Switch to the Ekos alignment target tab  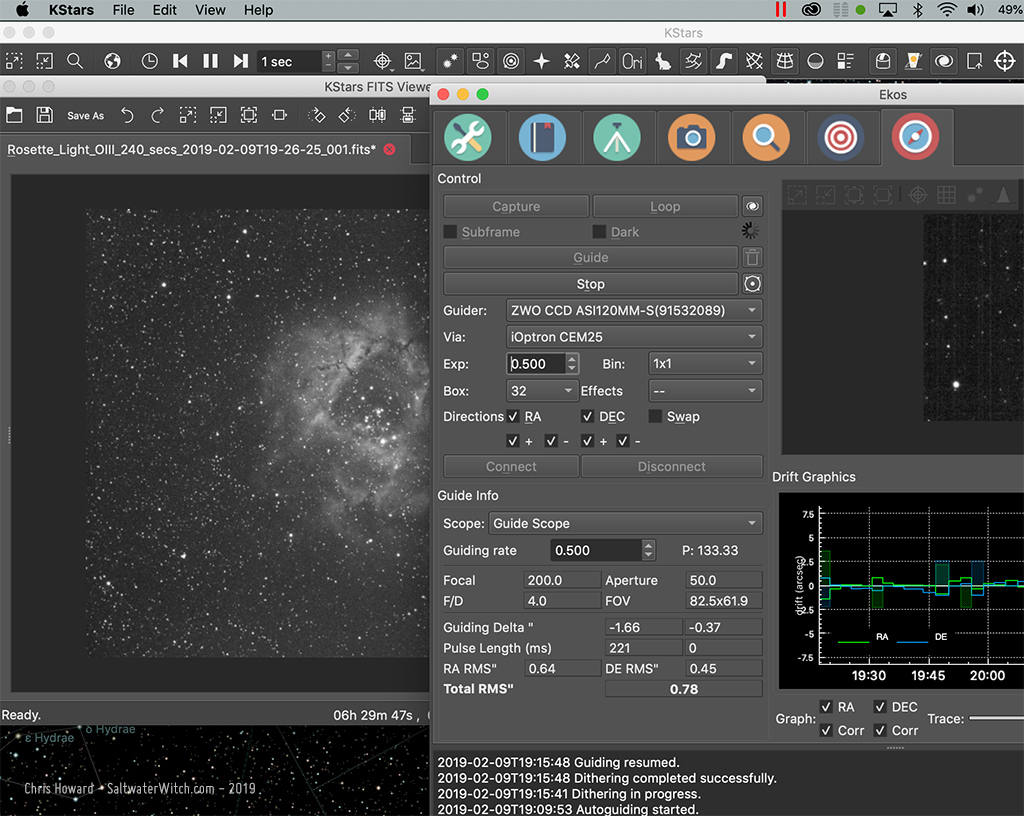coord(841,138)
